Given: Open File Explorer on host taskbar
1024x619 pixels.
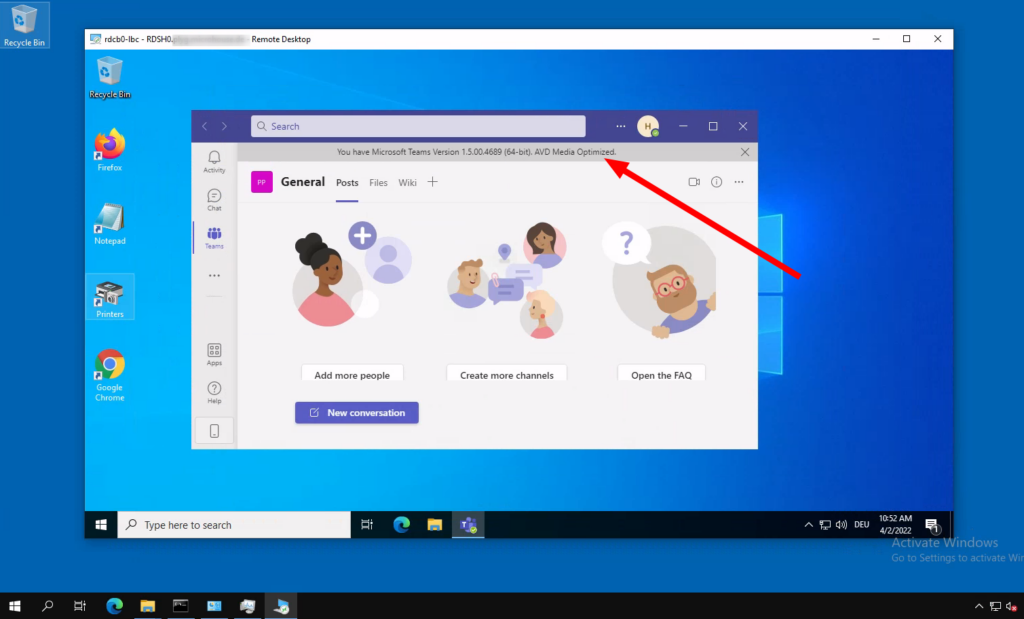Looking at the screenshot, I should [x=148, y=606].
